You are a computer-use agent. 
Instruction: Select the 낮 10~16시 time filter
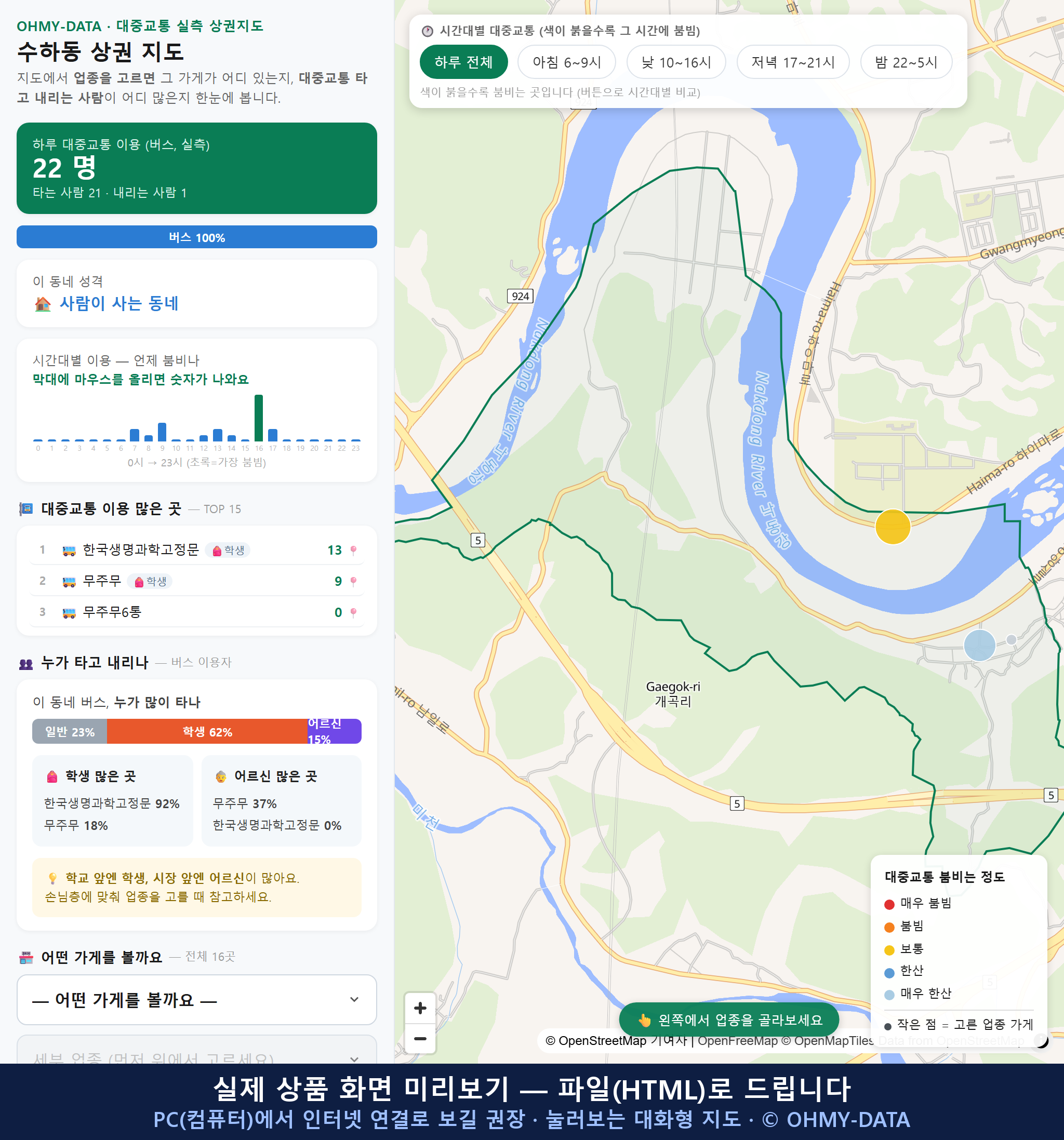pos(676,62)
